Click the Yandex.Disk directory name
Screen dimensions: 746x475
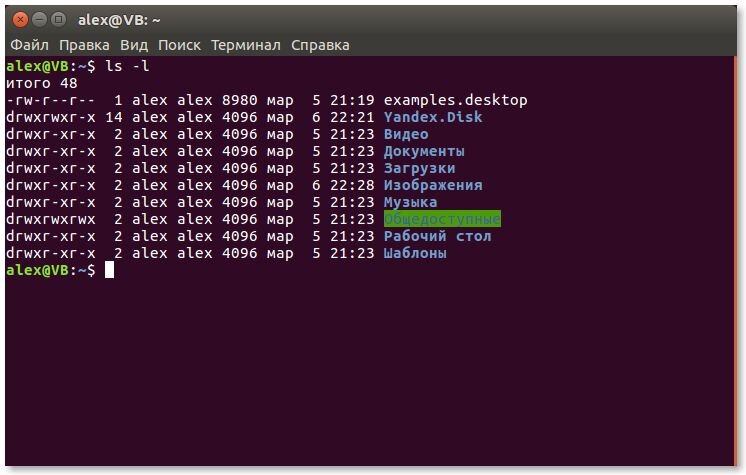433,117
